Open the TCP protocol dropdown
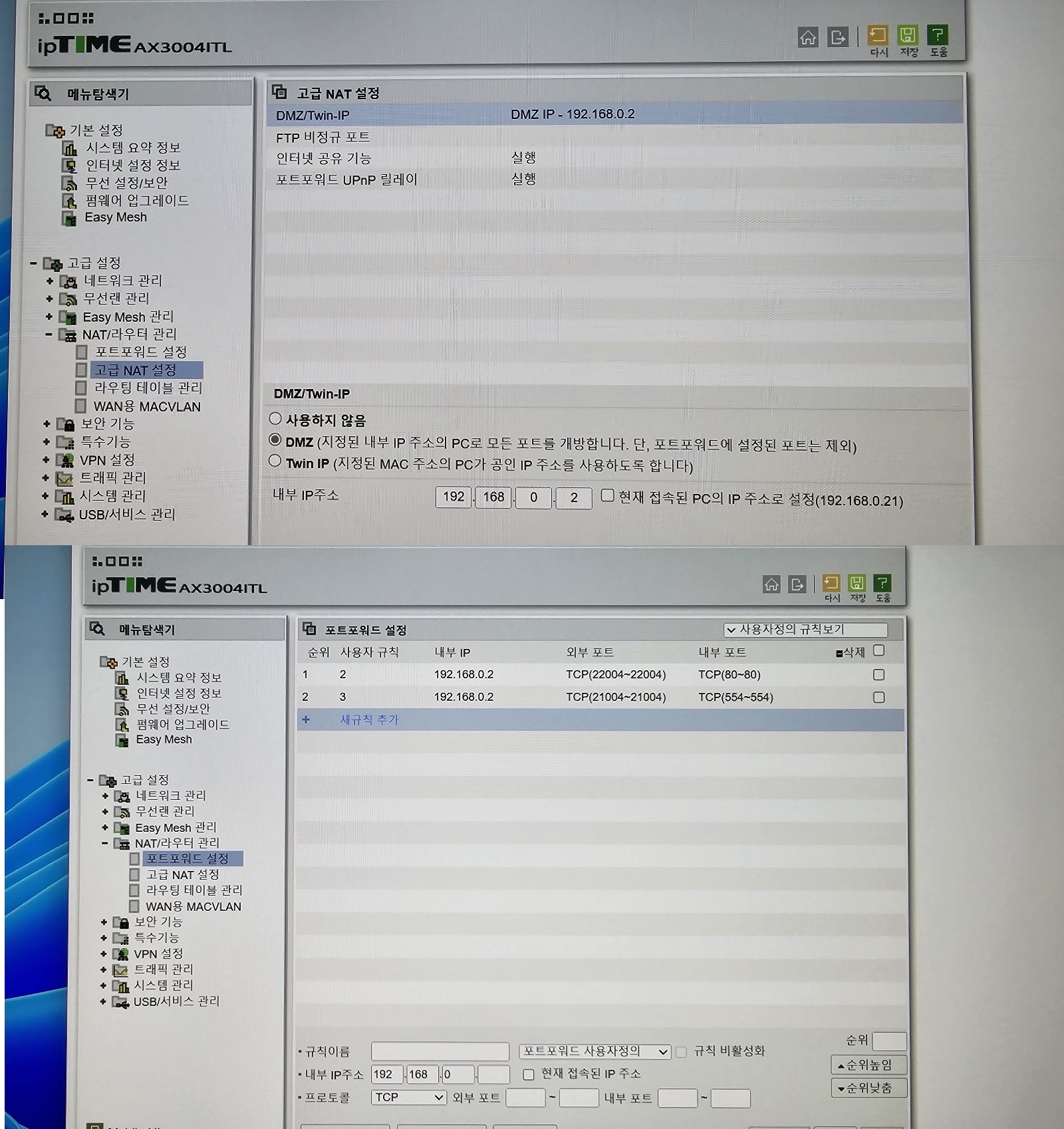The height and width of the screenshot is (1129, 1064). (x=408, y=1097)
